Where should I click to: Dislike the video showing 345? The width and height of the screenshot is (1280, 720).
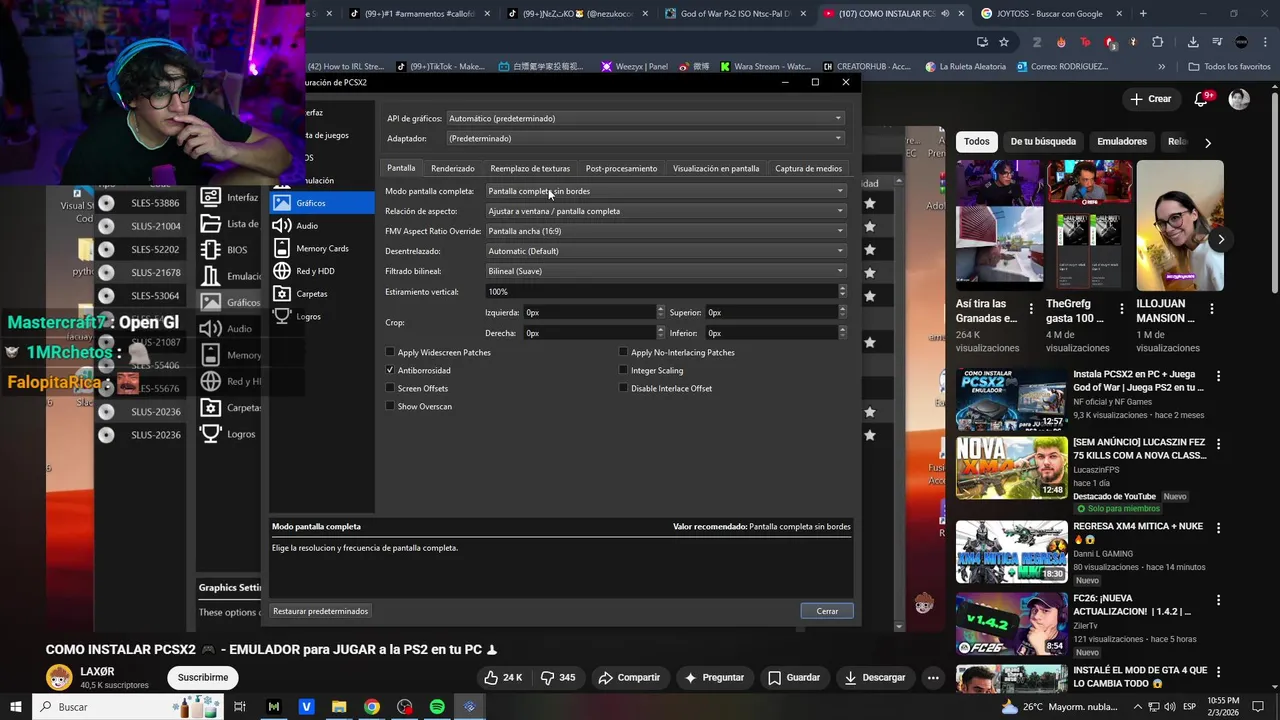click(x=558, y=677)
